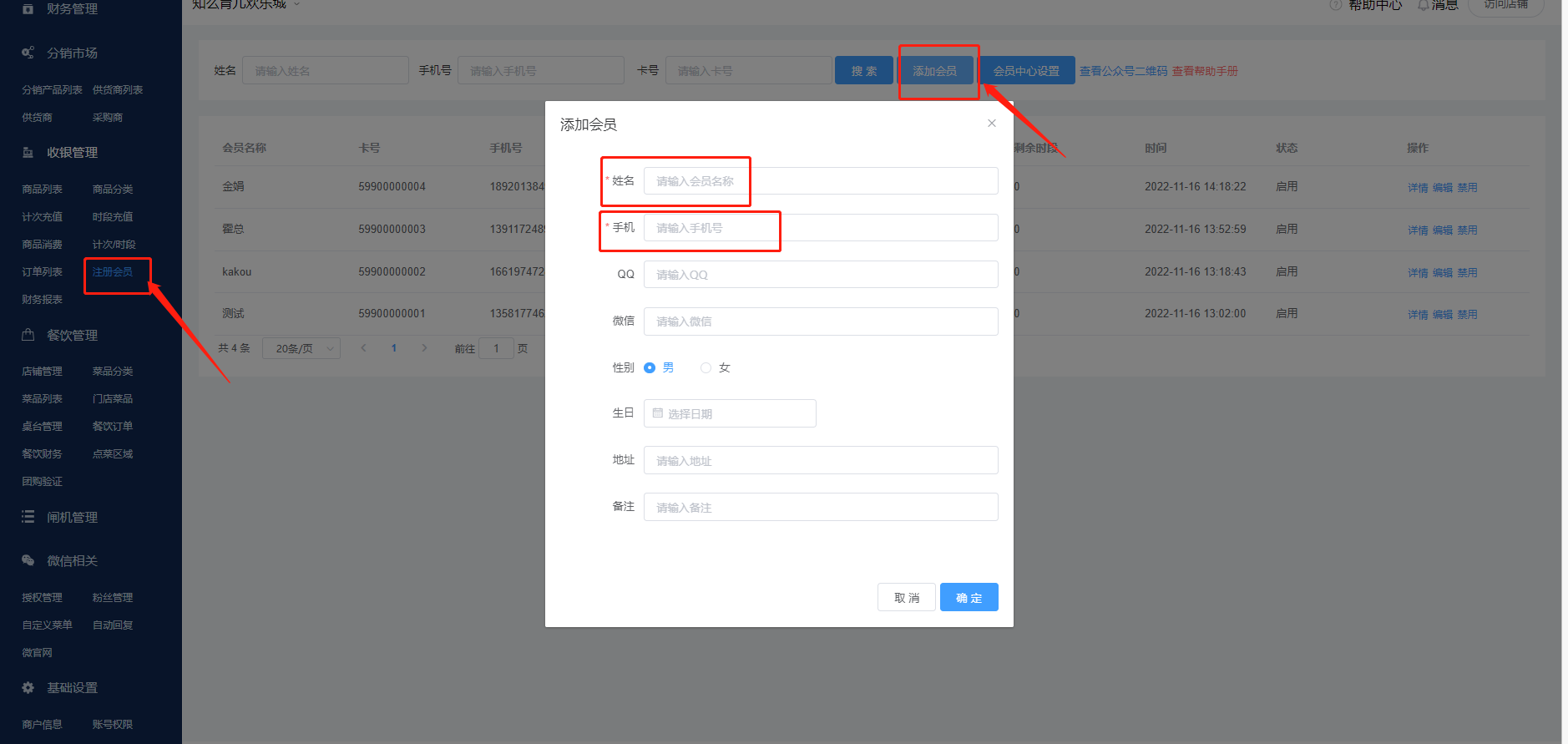This screenshot has height=744, width=1568.
Task: Click the 闸机管理 list icon
Action: [x=28, y=517]
